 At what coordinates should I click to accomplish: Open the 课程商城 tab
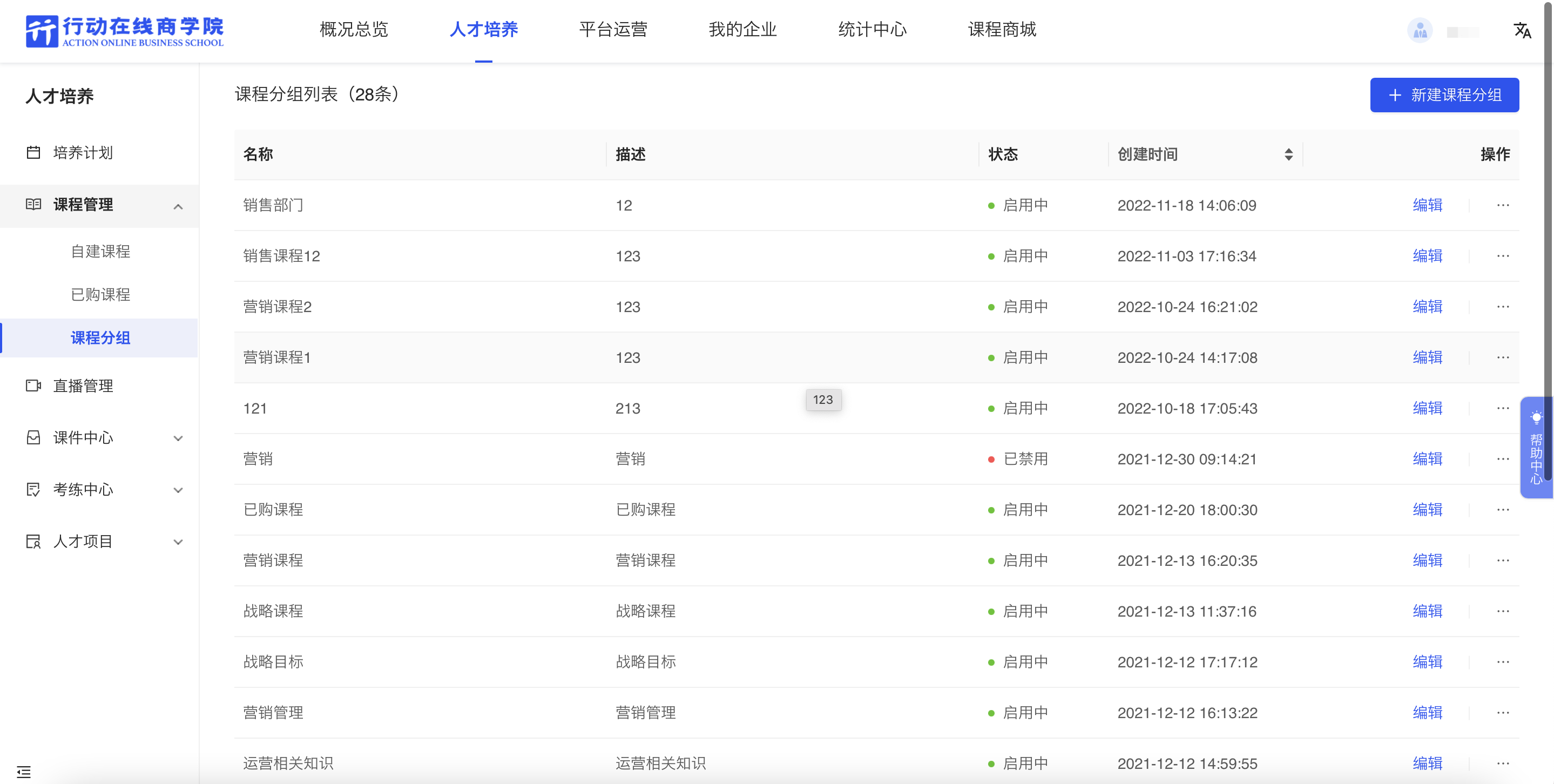[1002, 30]
